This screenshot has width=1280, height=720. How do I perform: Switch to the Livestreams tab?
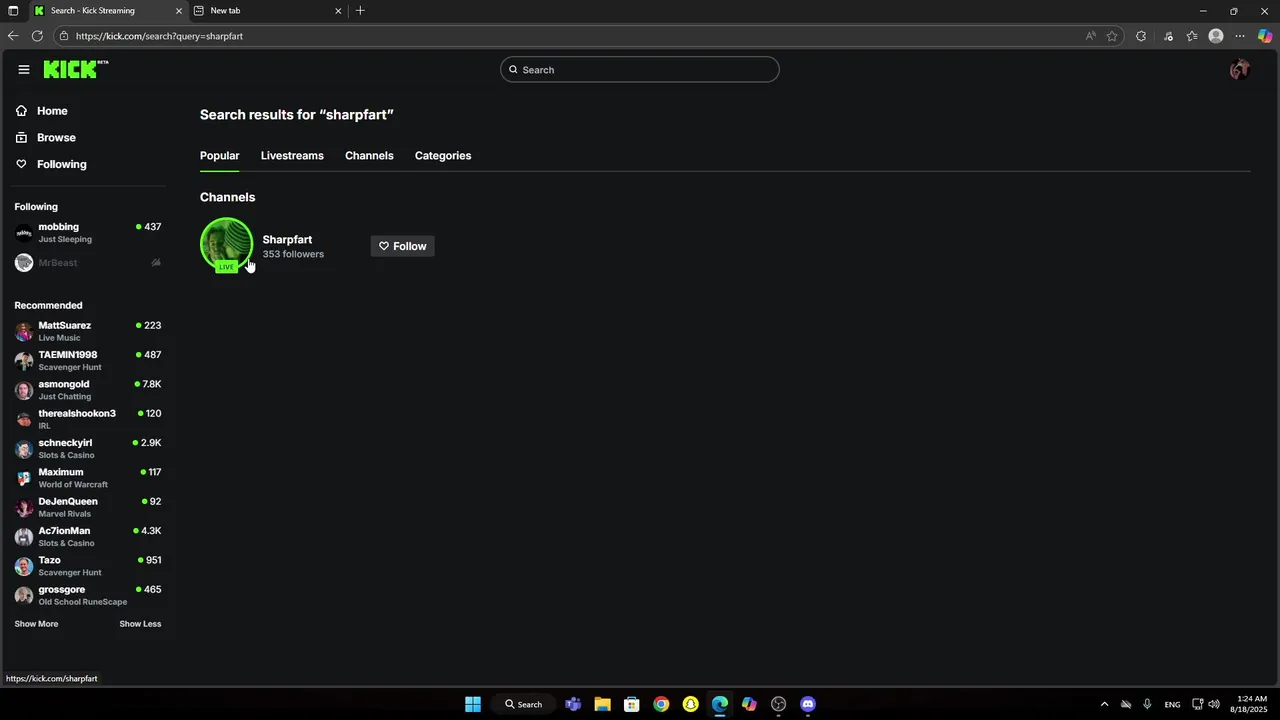(x=292, y=156)
